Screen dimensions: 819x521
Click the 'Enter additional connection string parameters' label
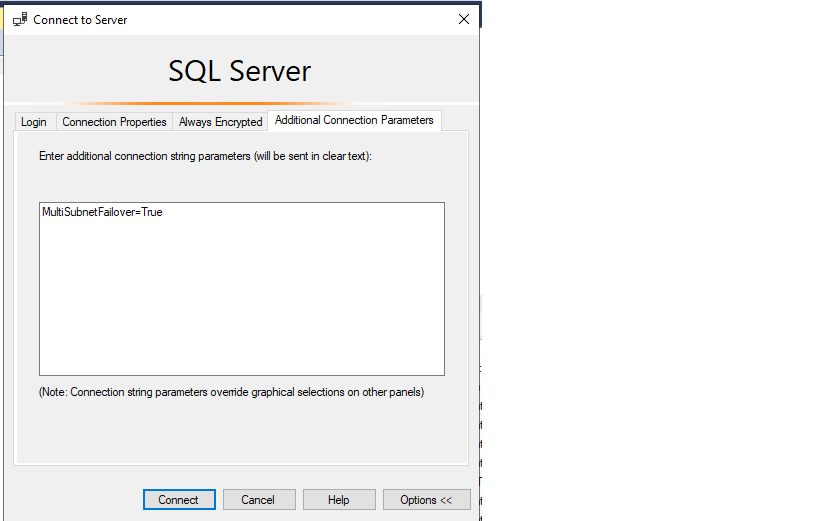click(x=205, y=156)
